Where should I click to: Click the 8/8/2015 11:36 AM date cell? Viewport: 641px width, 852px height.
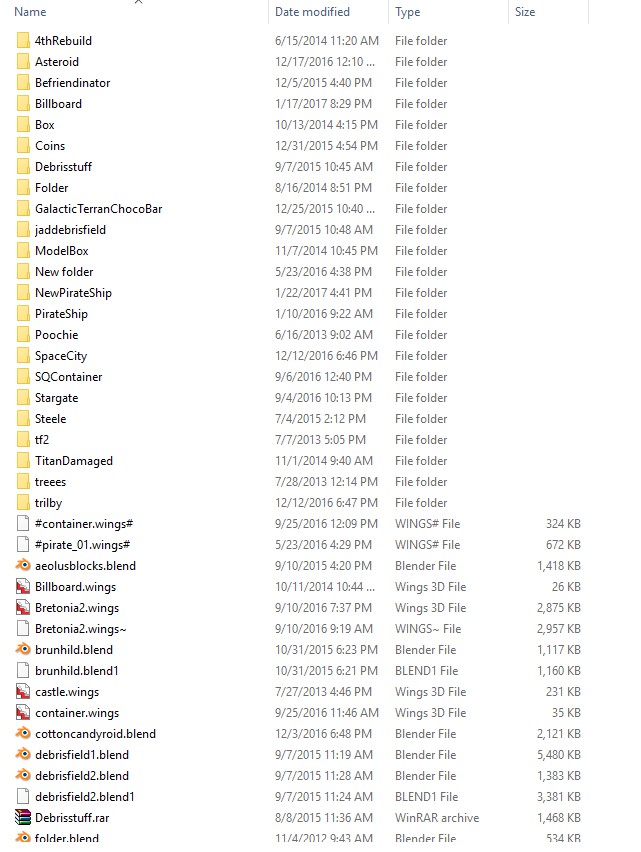[x=324, y=818]
